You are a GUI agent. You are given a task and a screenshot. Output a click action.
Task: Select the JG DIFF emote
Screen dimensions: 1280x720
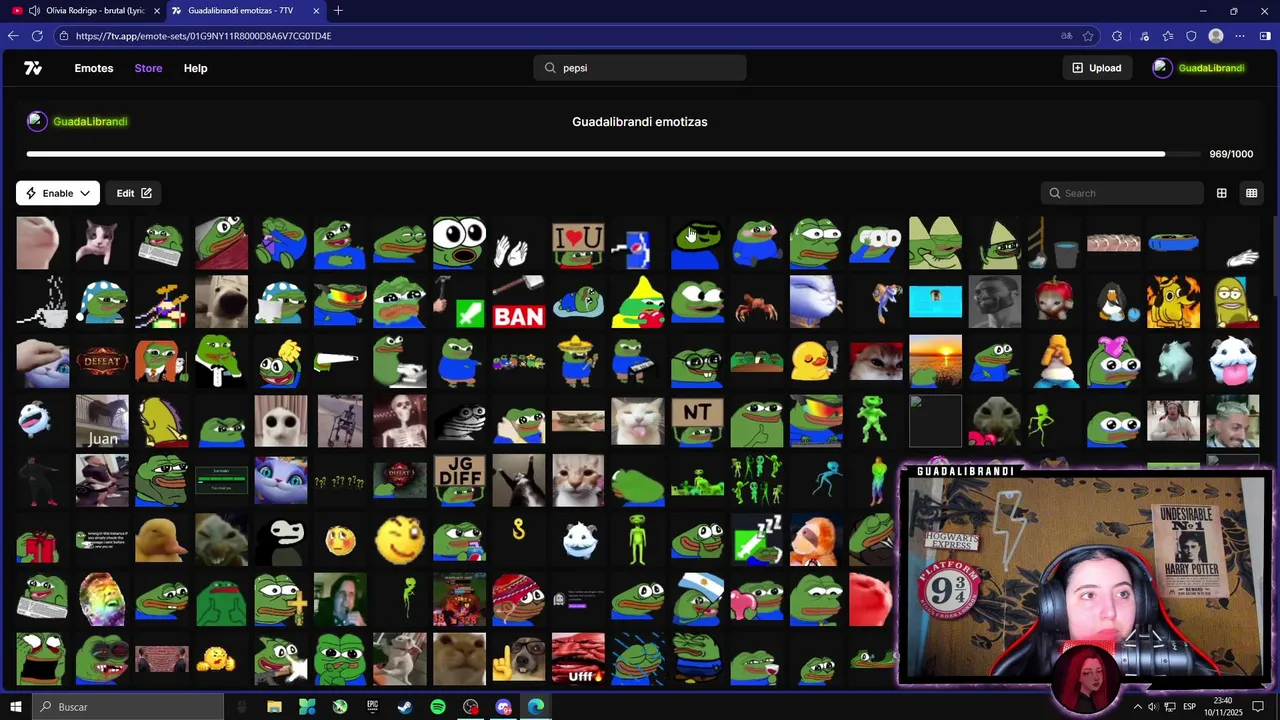pos(459,480)
